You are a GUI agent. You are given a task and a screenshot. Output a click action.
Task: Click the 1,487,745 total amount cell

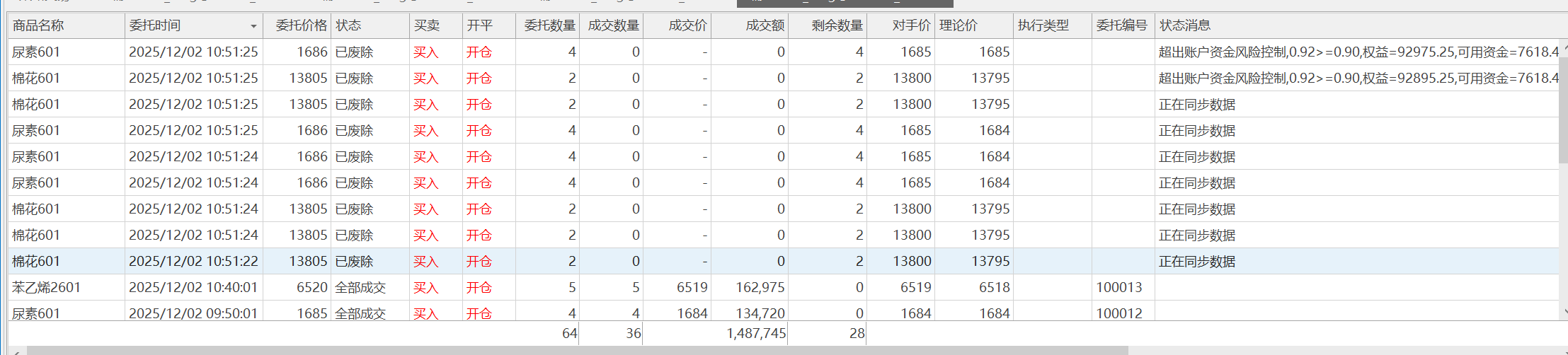tap(755, 333)
